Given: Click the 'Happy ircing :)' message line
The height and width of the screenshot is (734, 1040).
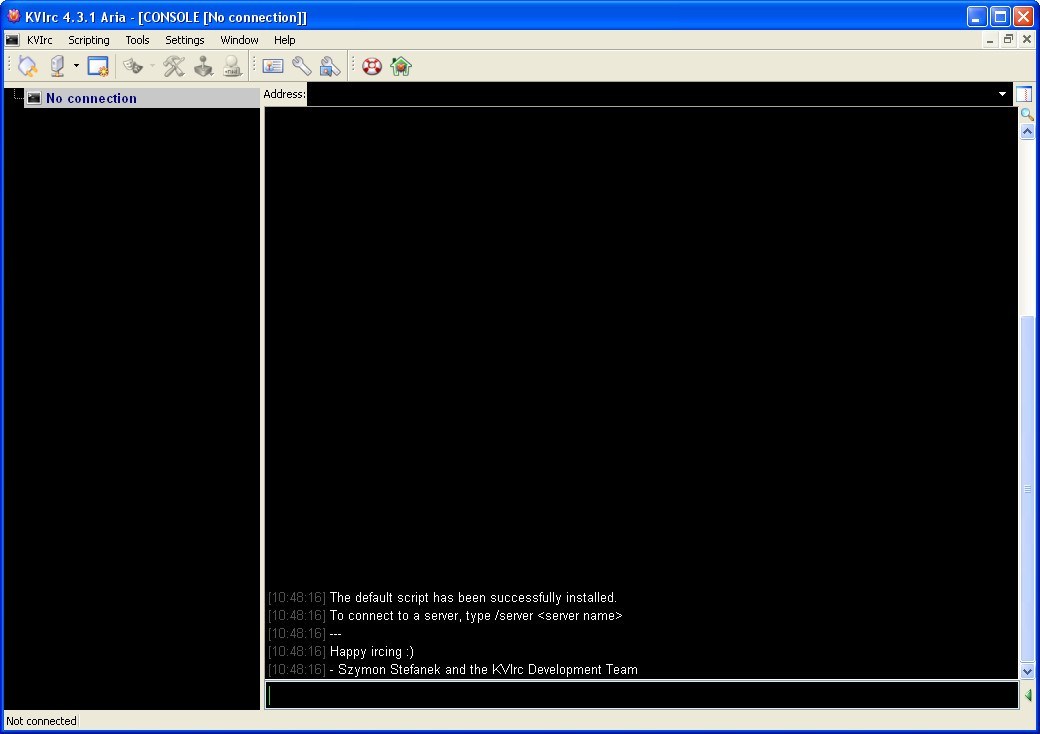Looking at the screenshot, I should pos(372,652).
